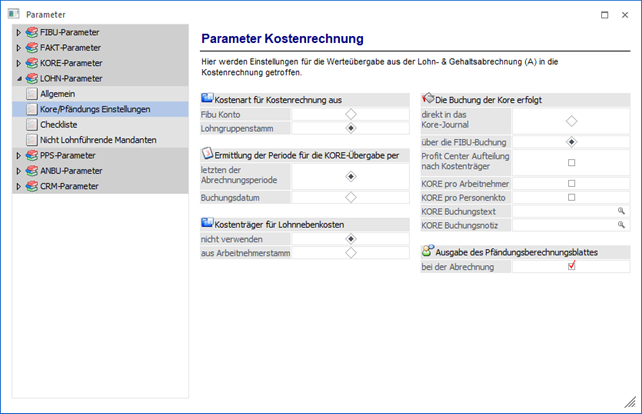Viewport: 642px width, 414px height.
Task: Click the CRM-Parameter tree icon
Action: pyautogui.click(x=32, y=186)
